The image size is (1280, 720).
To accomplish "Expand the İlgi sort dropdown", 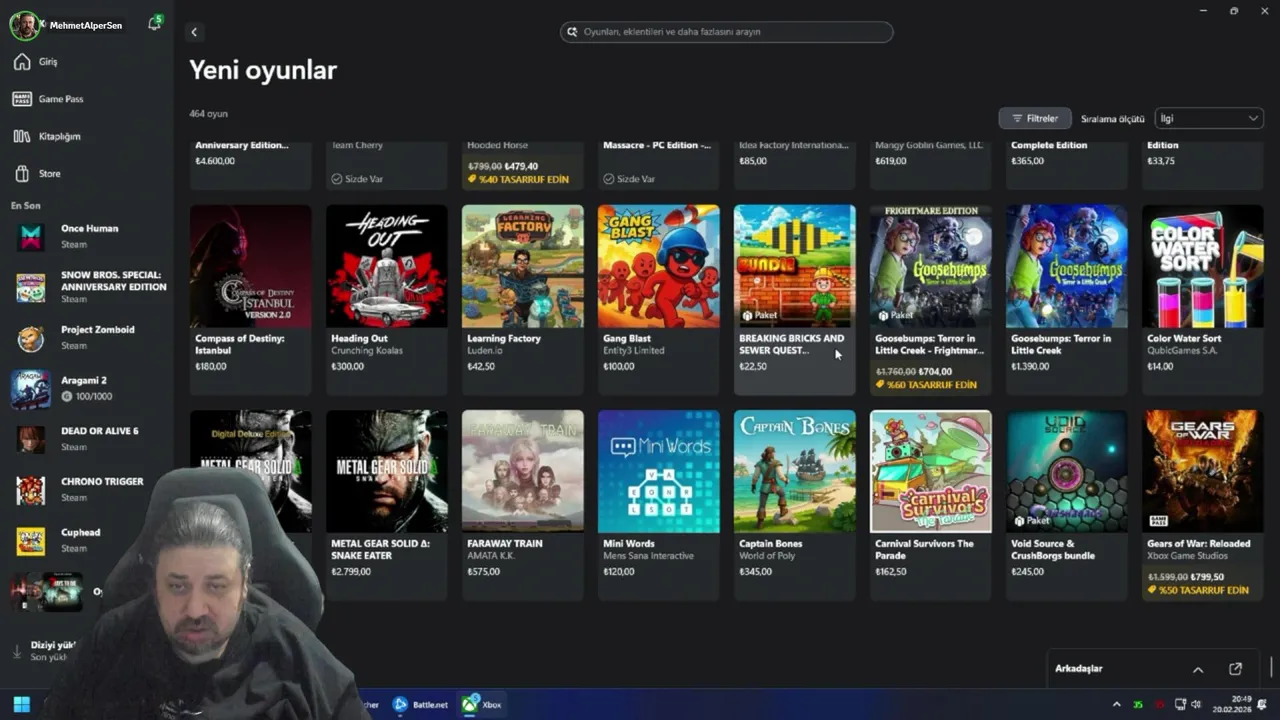I will [x=1208, y=118].
